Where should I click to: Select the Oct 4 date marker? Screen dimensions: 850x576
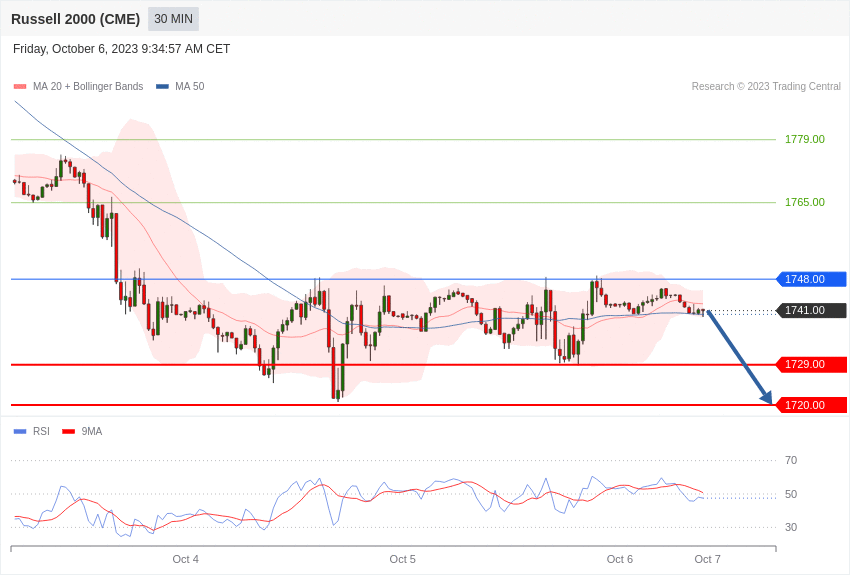[x=185, y=559]
